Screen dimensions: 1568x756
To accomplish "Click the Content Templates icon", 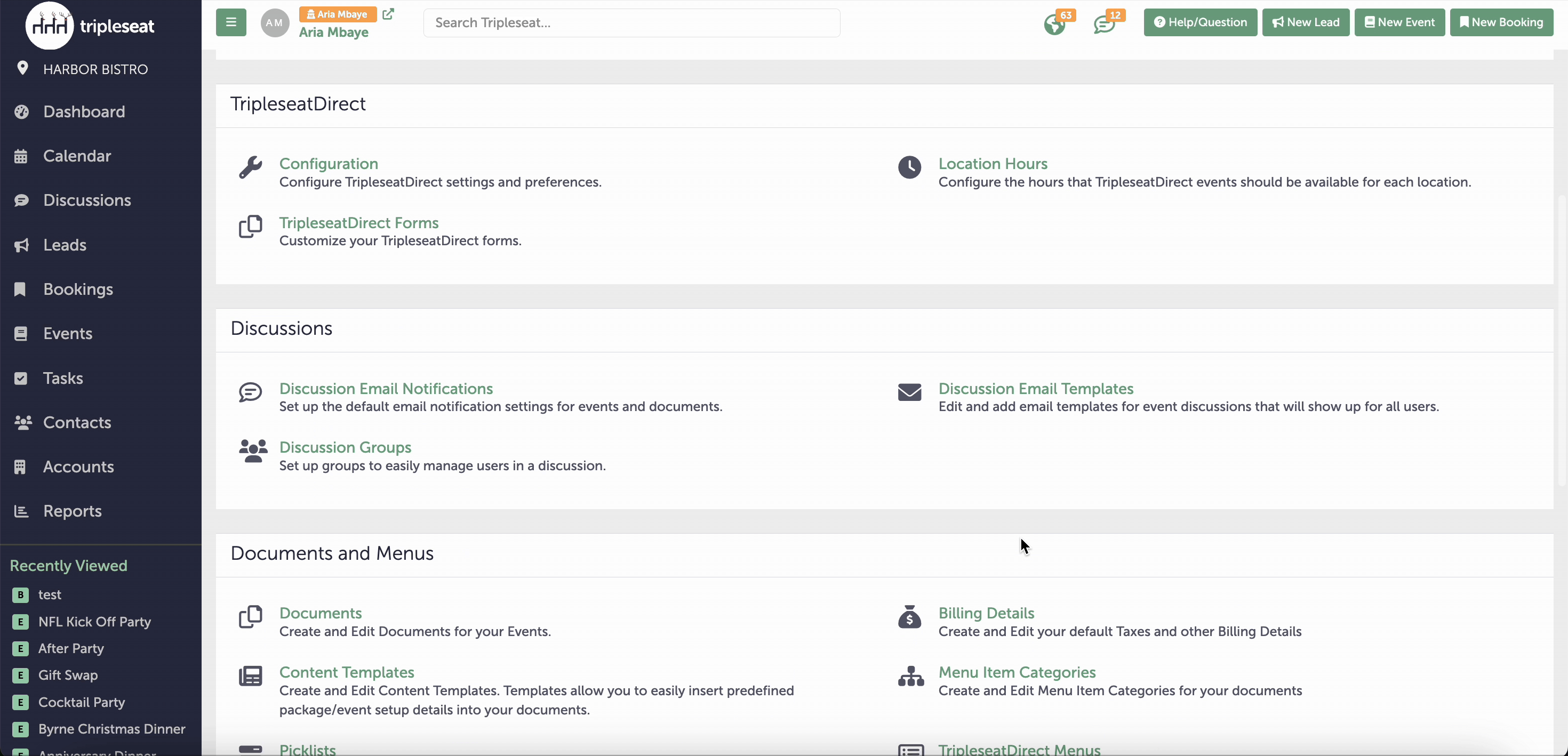I will click(x=250, y=675).
